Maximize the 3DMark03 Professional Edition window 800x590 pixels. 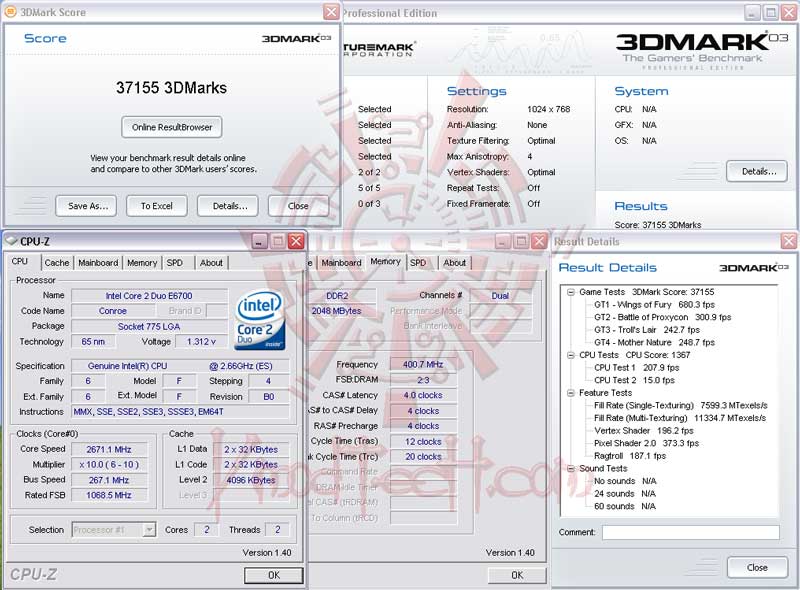(x=771, y=12)
